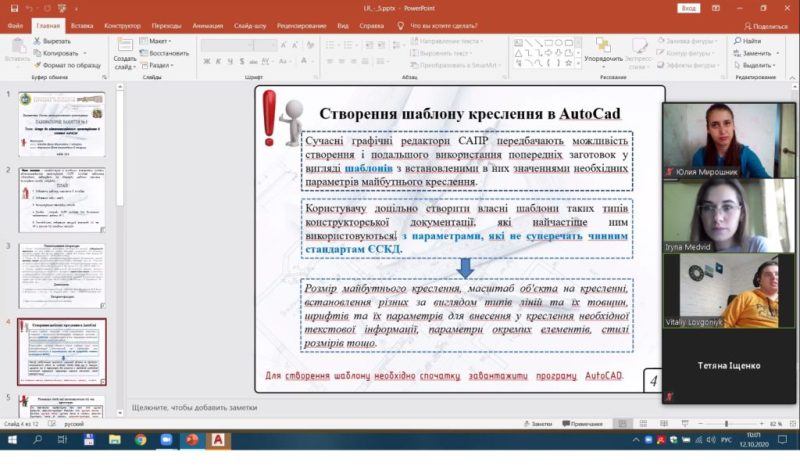Image resolution: width=800 pixels, height=470 pixels.
Task: Switch to the Review (Рецензирование) tab
Action: pos(302,26)
